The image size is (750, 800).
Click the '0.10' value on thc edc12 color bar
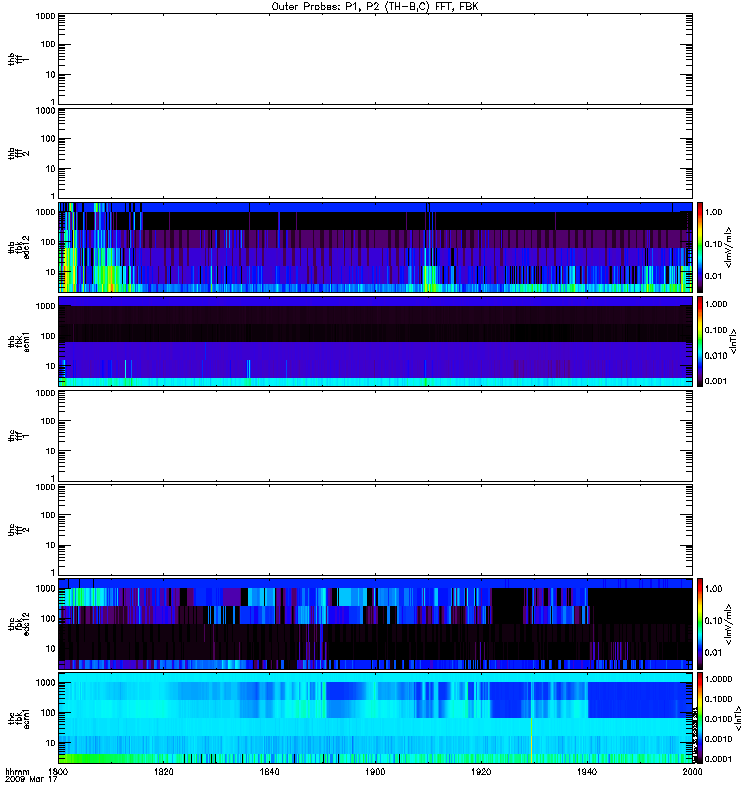coord(713,620)
